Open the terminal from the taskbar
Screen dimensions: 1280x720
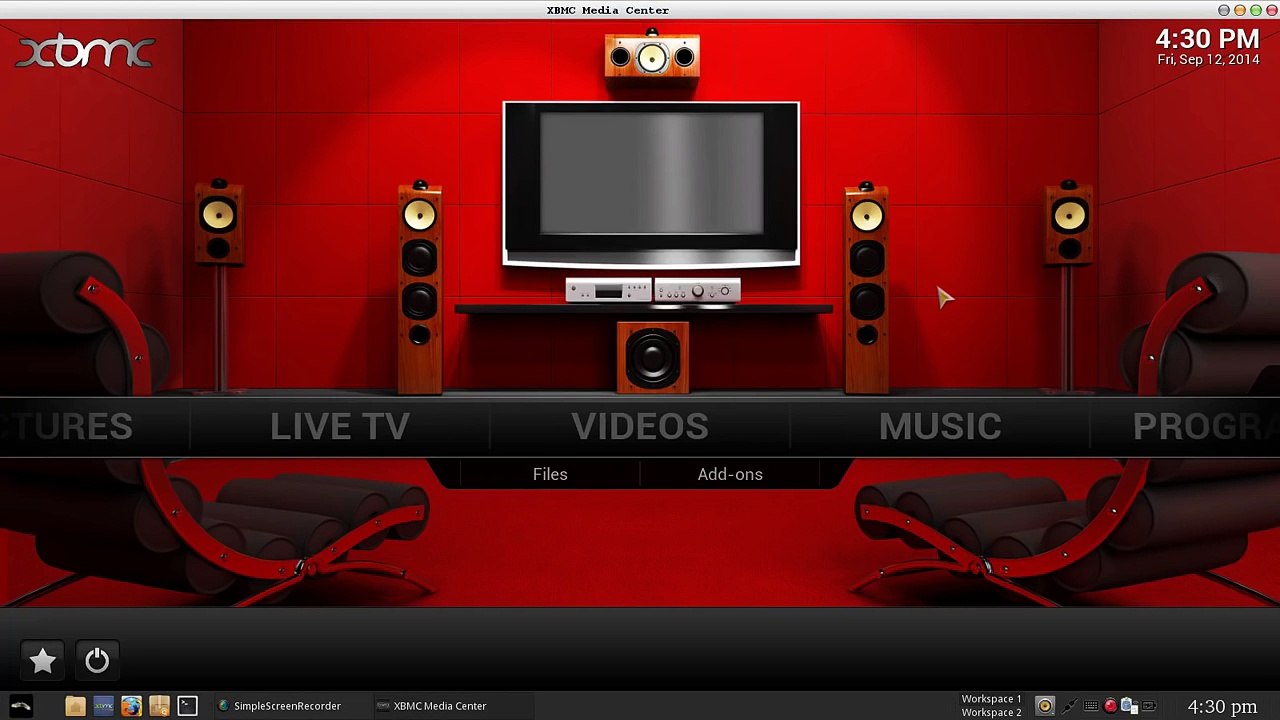pyautogui.click(x=187, y=706)
